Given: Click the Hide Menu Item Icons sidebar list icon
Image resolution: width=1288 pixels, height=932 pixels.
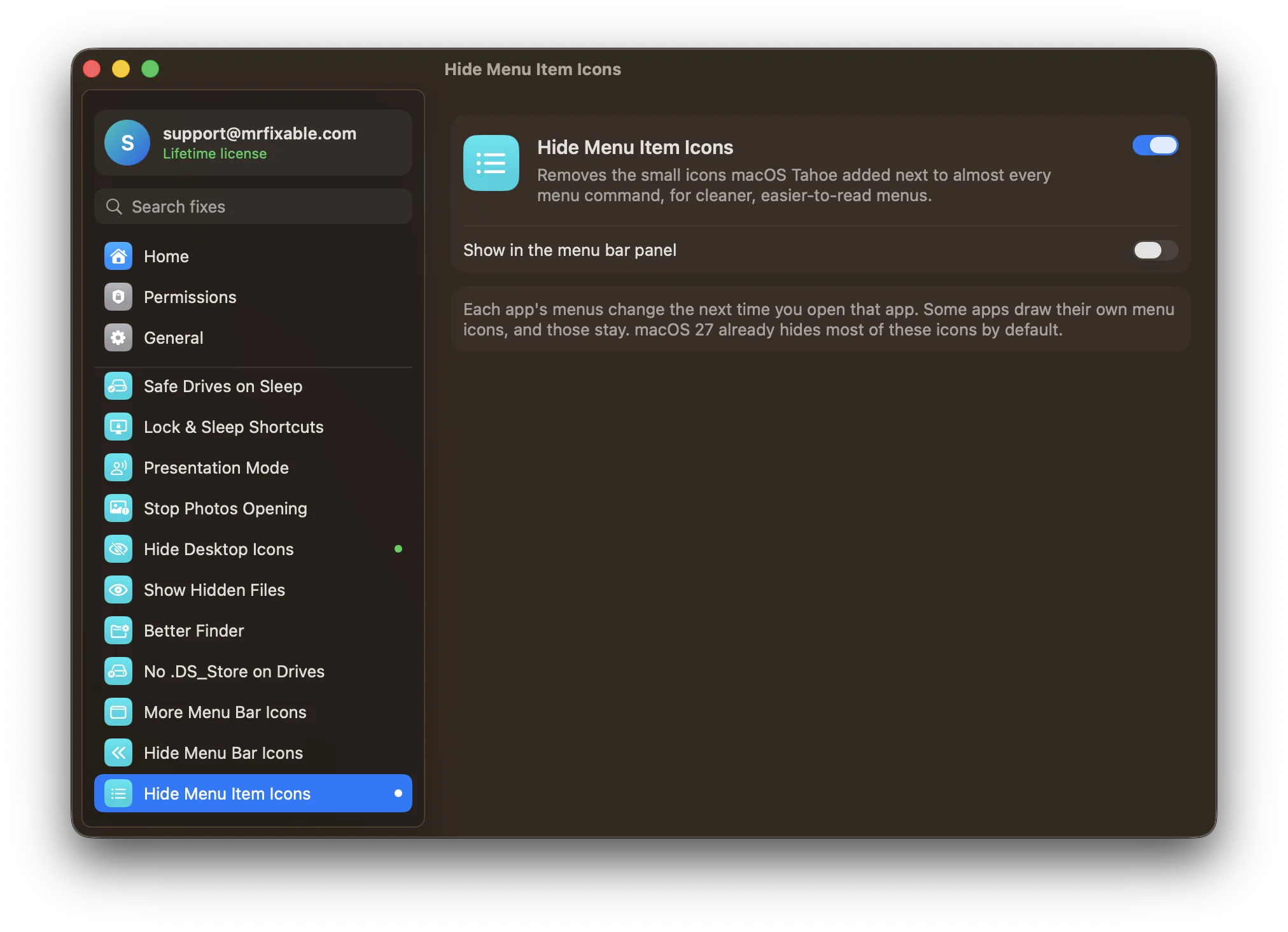Looking at the screenshot, I should coord(118,793).
